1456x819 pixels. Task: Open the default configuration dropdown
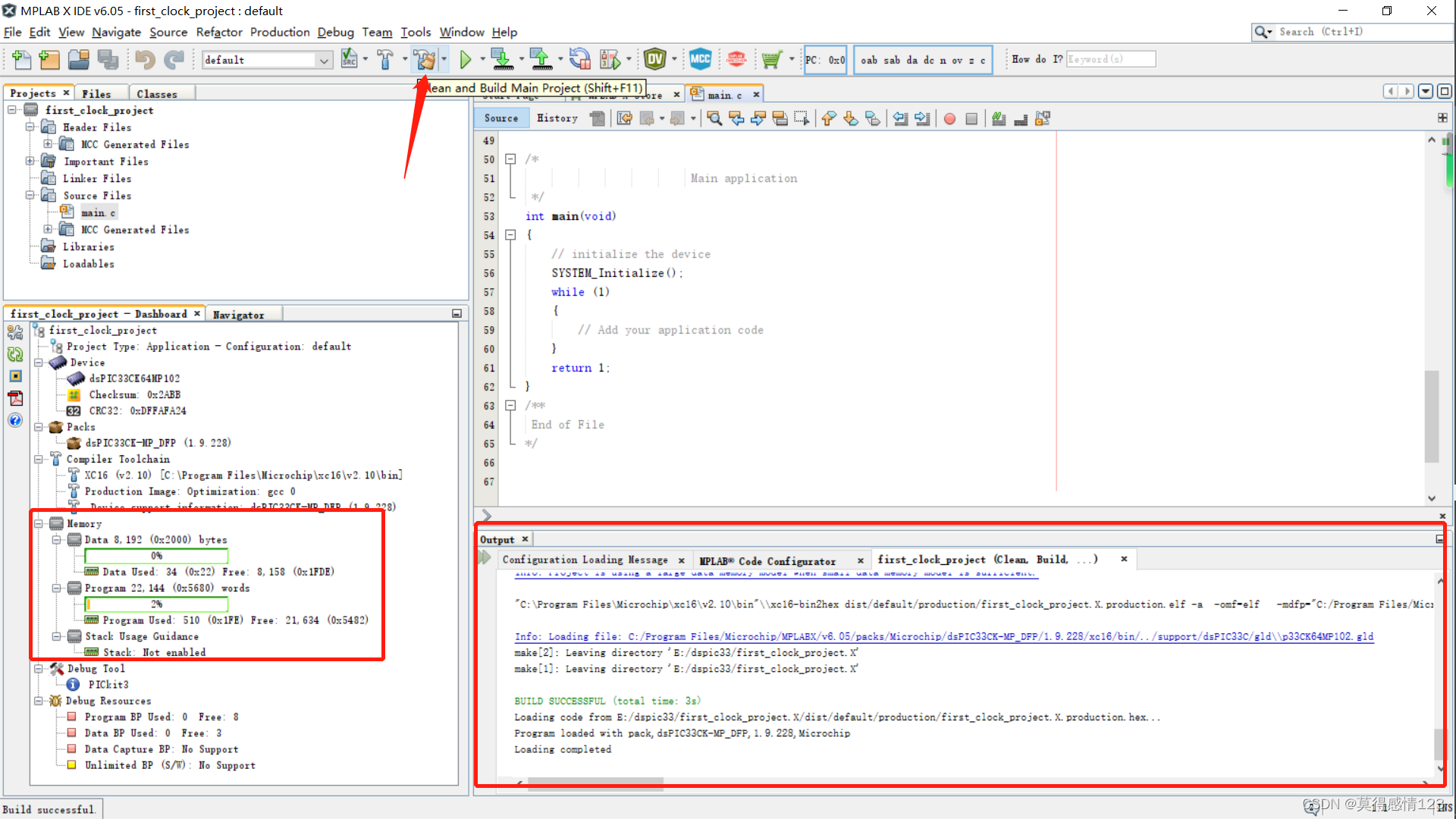click(324, 60)
